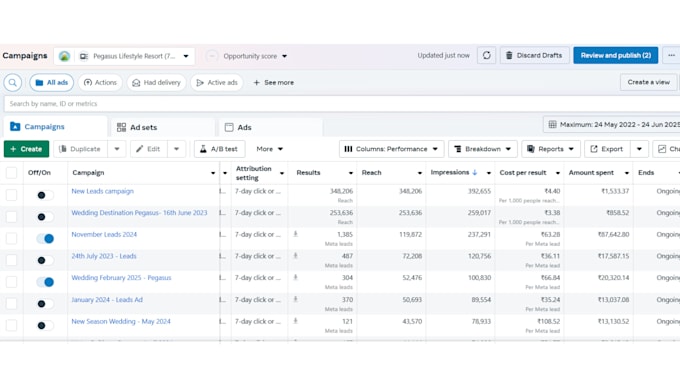
Task: Open the November Leads 2024 campaign link
Action: pos(104,235)
